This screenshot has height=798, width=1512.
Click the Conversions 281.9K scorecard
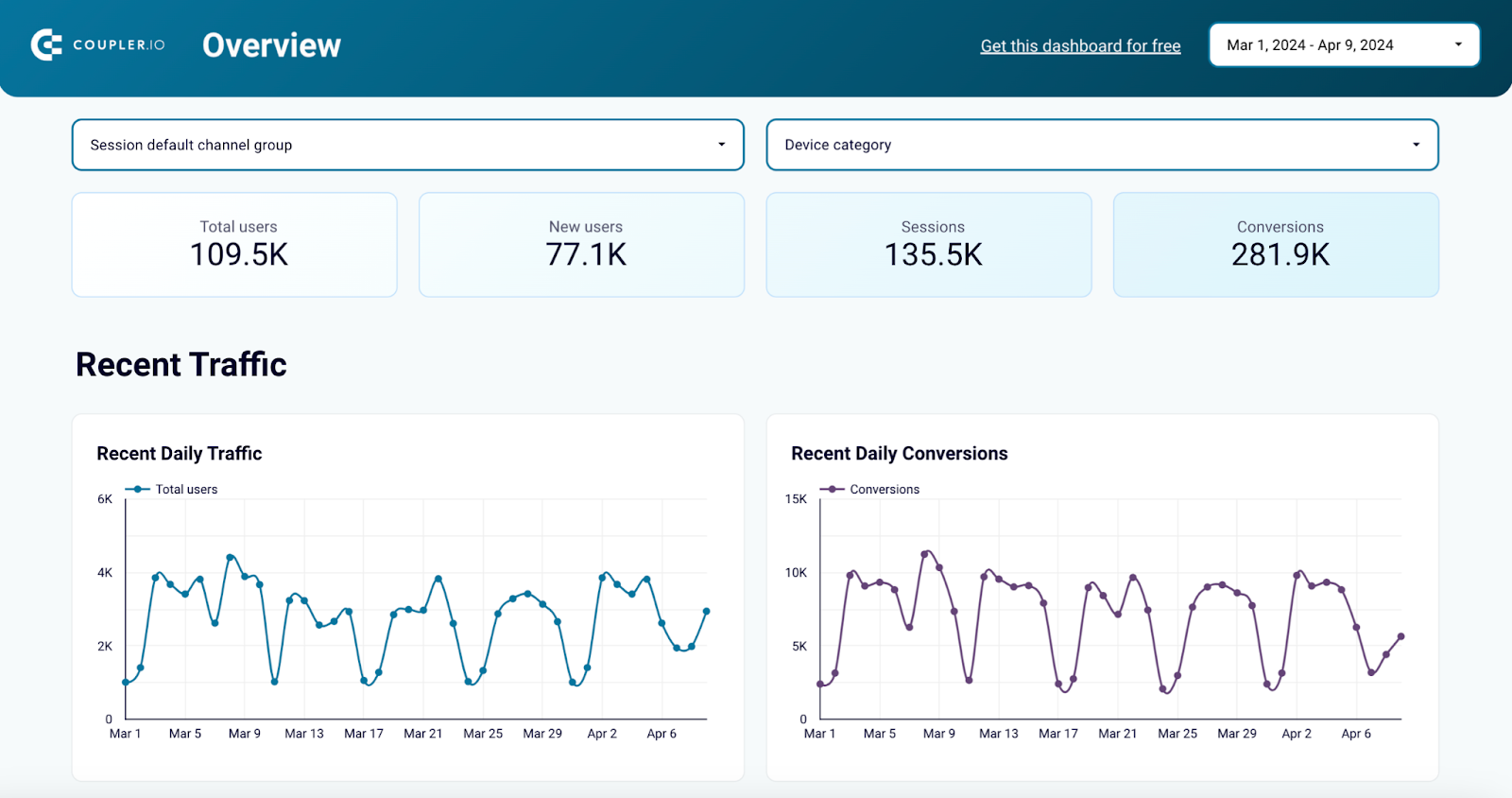point(1276,245)
